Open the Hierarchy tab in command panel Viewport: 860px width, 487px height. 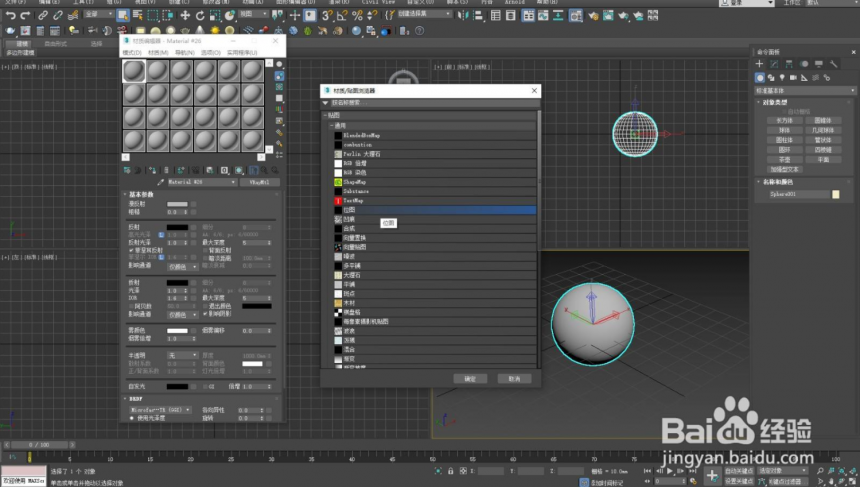tap(789, 64)
